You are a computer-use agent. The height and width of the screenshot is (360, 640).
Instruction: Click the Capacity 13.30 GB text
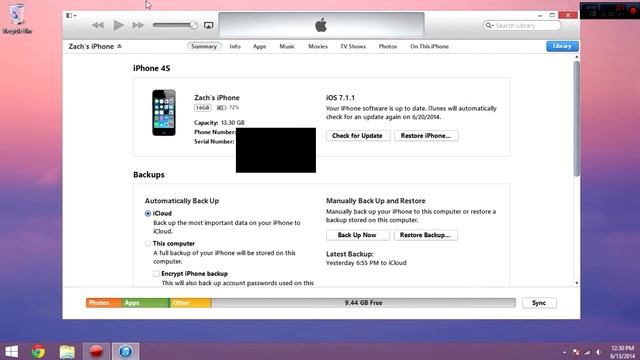point(219,122)
